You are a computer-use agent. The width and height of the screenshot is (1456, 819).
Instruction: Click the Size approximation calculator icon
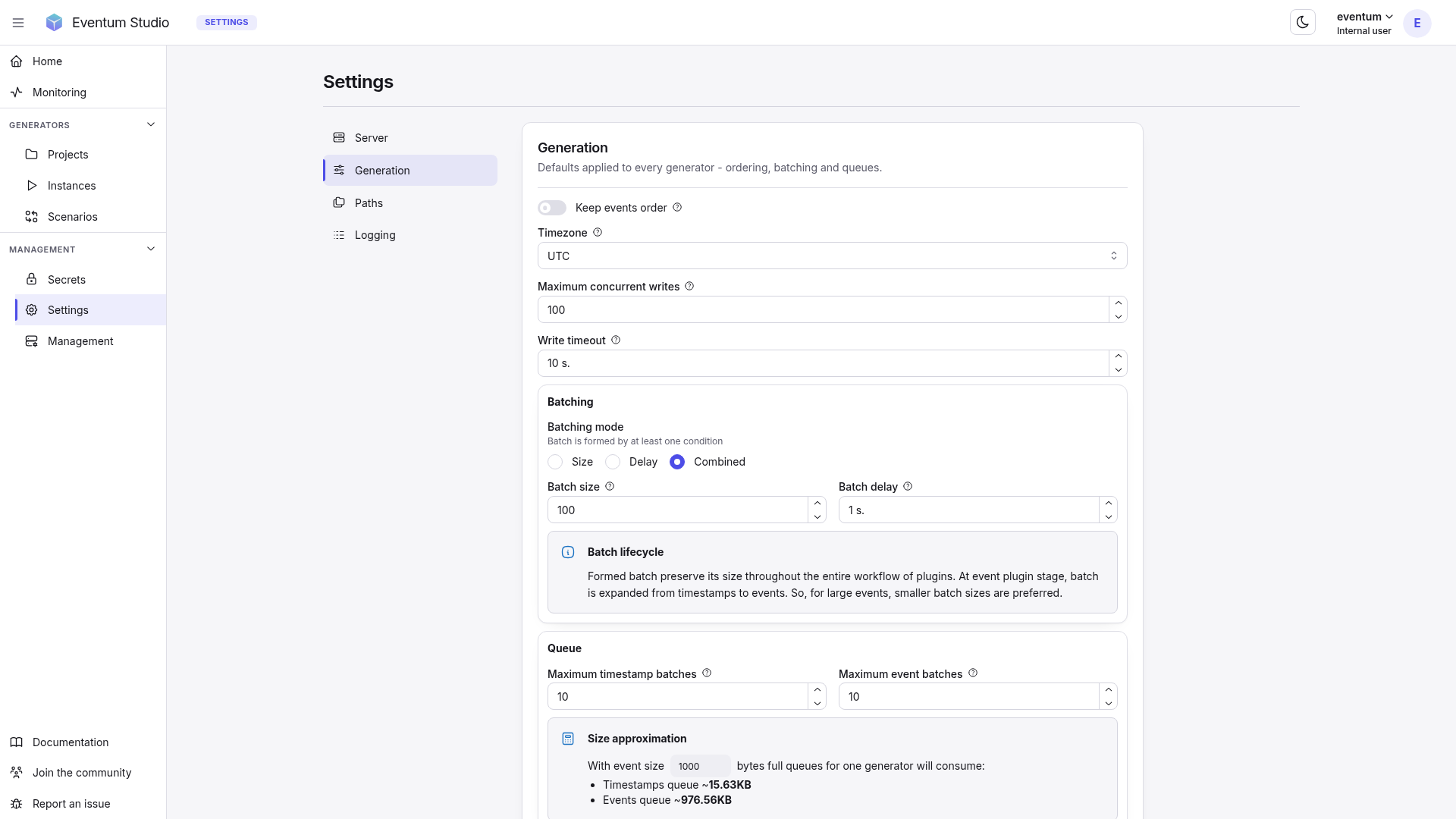click(x=568, y=739)
